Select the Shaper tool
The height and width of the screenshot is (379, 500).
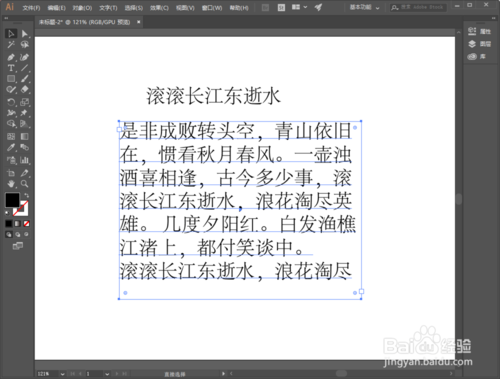[11, 90]
